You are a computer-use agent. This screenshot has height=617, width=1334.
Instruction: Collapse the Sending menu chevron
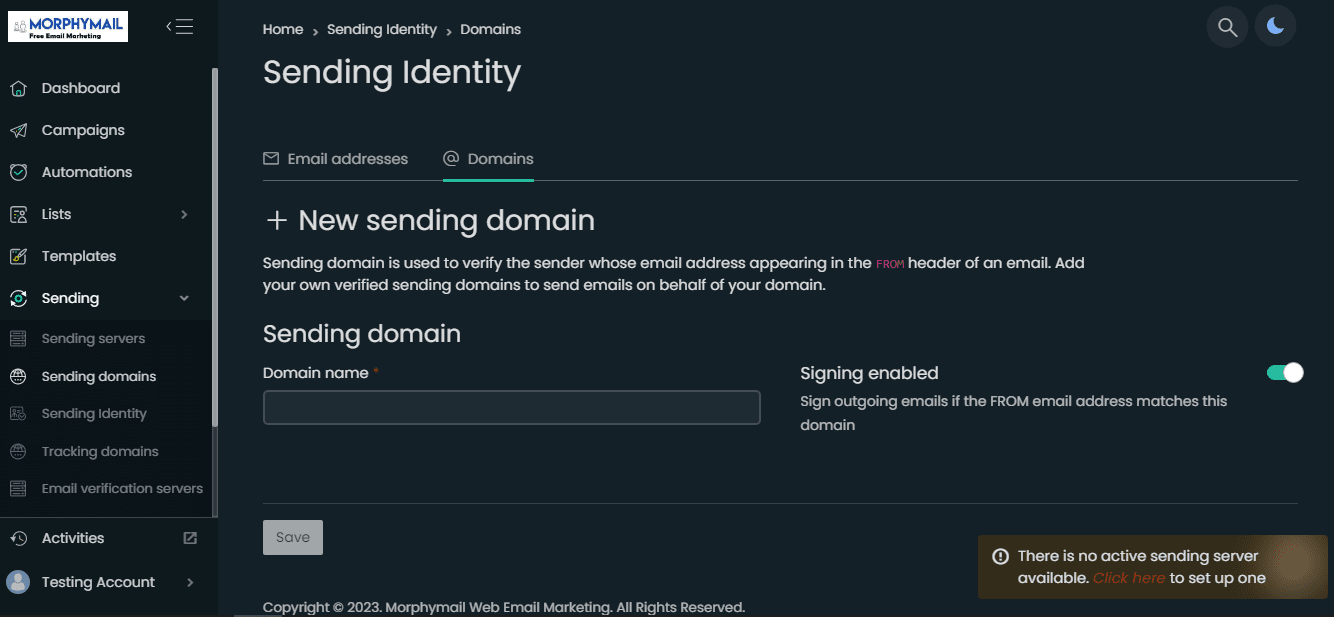(184, 298)
